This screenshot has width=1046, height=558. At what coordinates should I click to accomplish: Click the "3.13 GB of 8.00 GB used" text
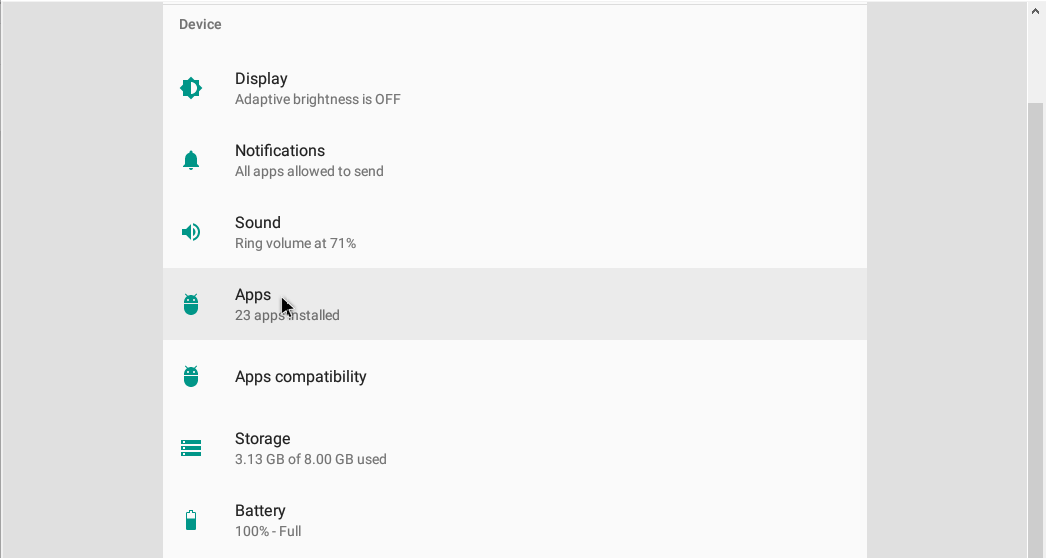(x=310, y=459)
